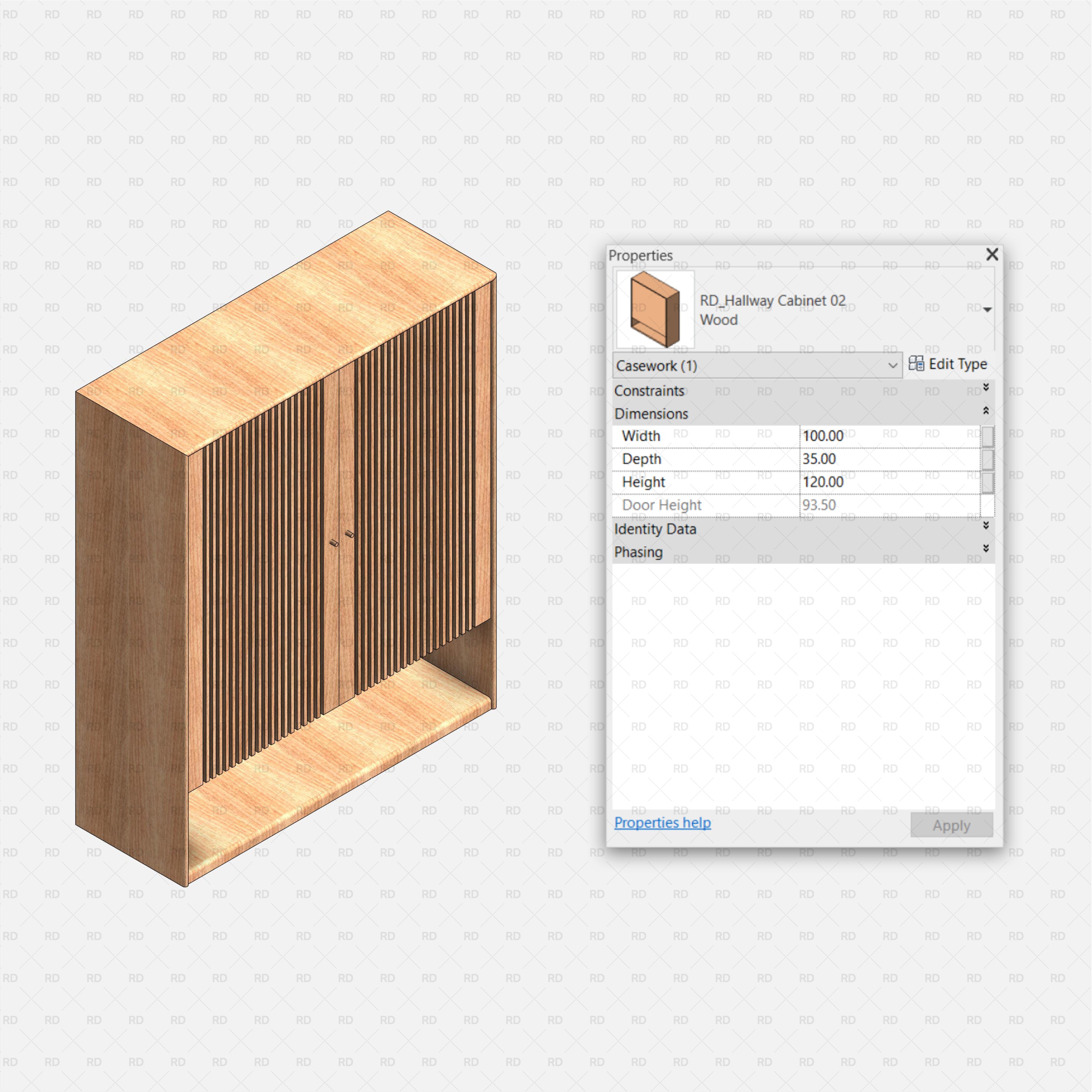Click the associate parameter button beside Depth

(x=988, y=458)
